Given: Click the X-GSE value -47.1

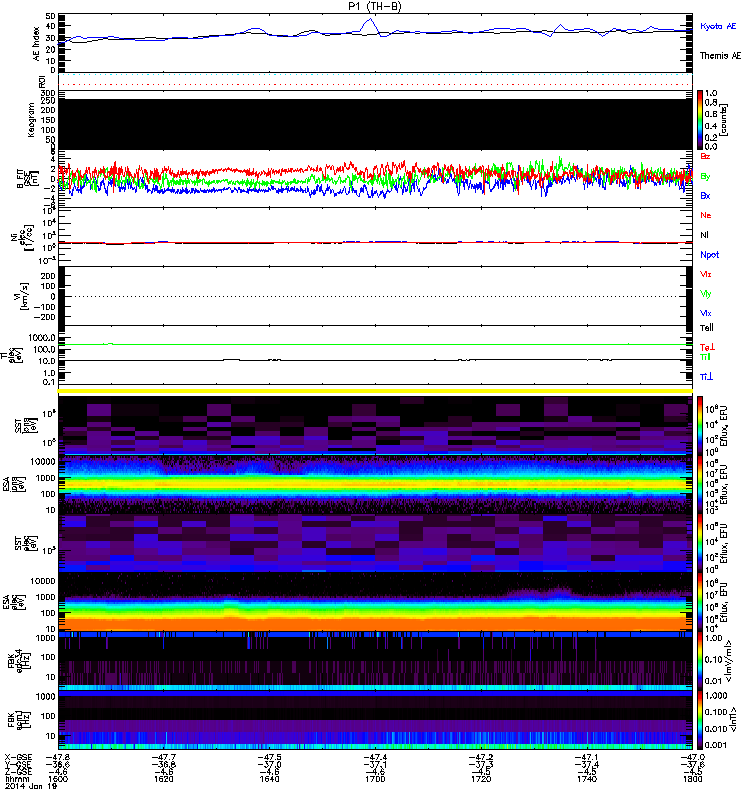Looking at the screenshot, I should pos(587,758).
